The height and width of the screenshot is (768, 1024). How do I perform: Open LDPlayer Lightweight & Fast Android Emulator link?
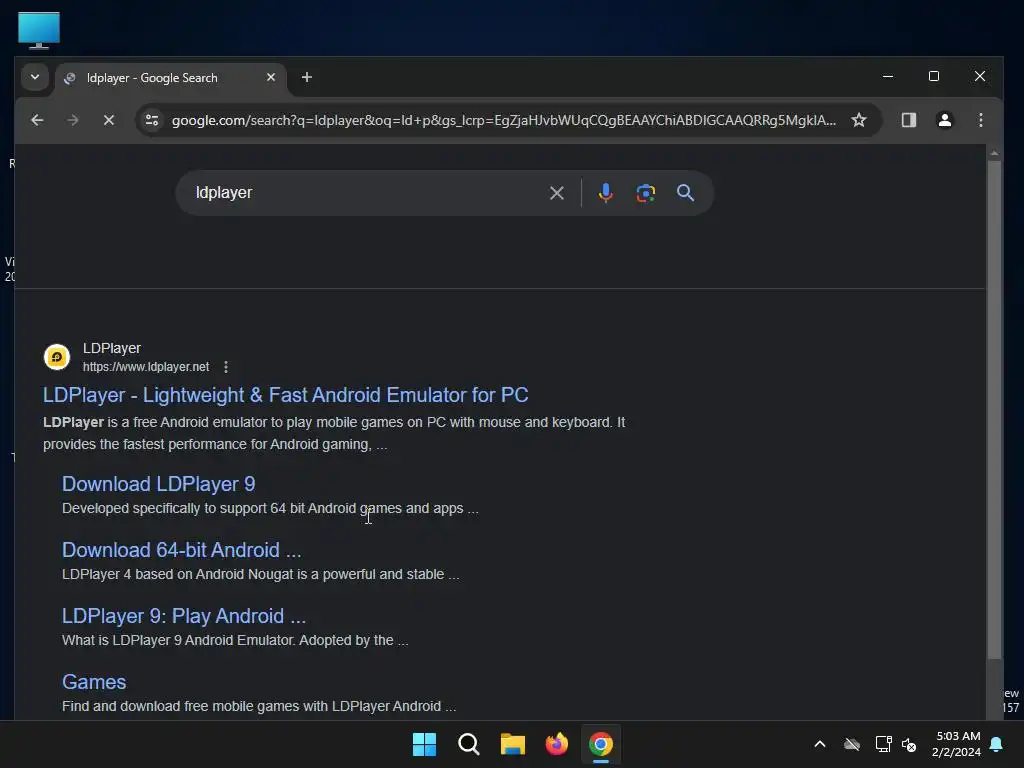(x=285, y=395)
